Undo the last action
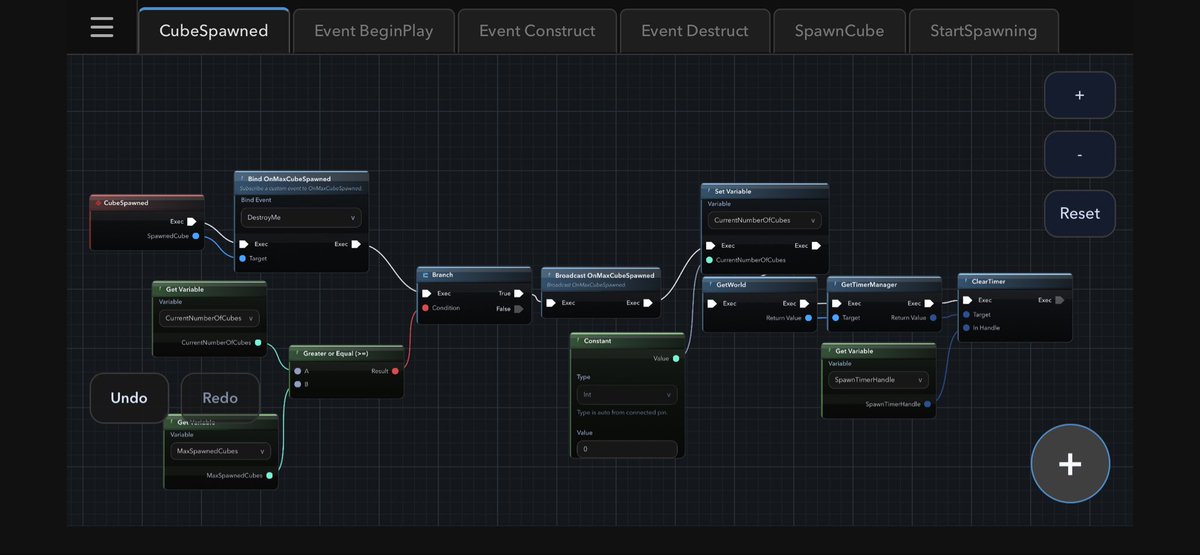Screen dimensions: 1200x555 [129, 398]
